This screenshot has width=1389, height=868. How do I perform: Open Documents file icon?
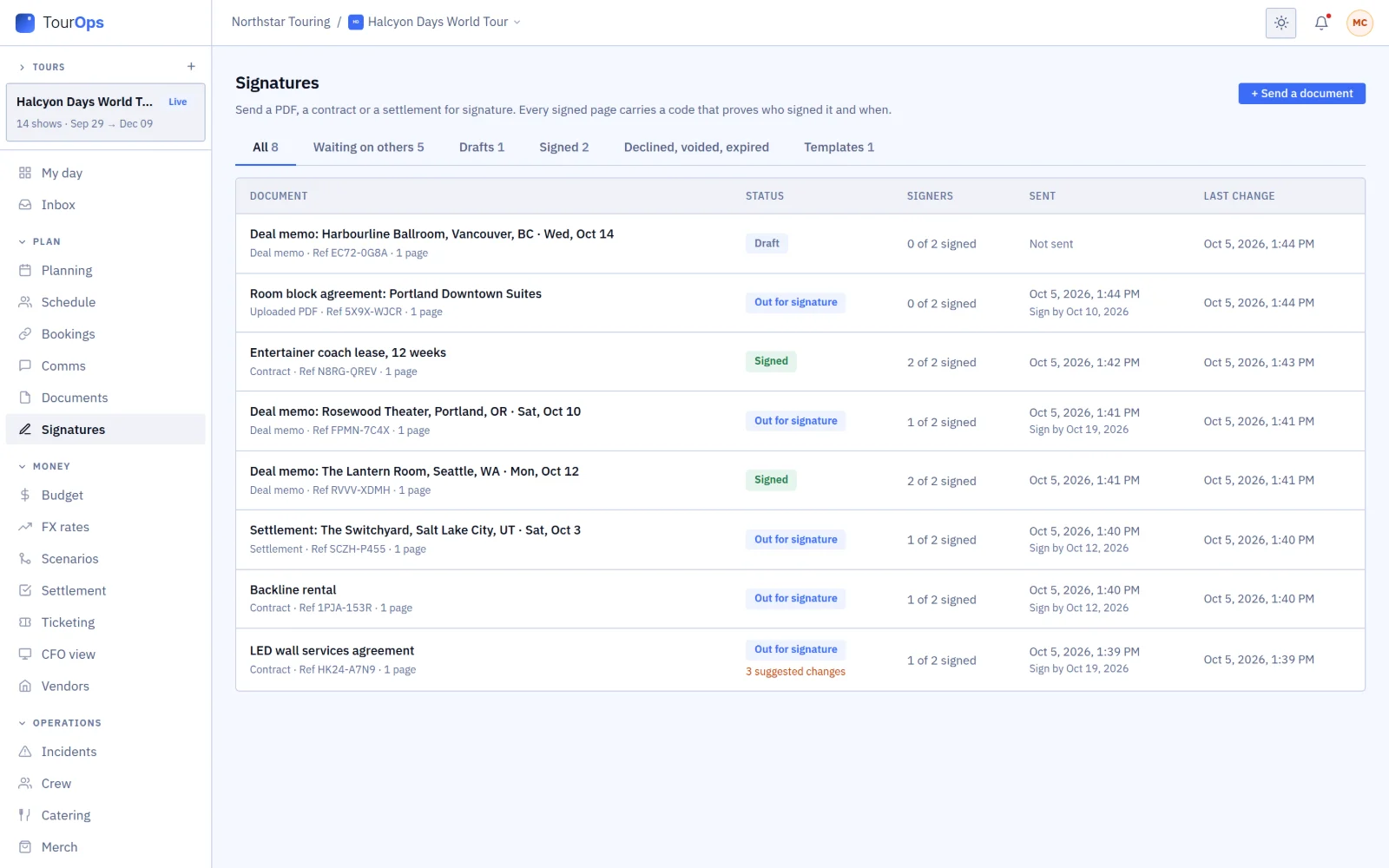(x=25, y=398)
